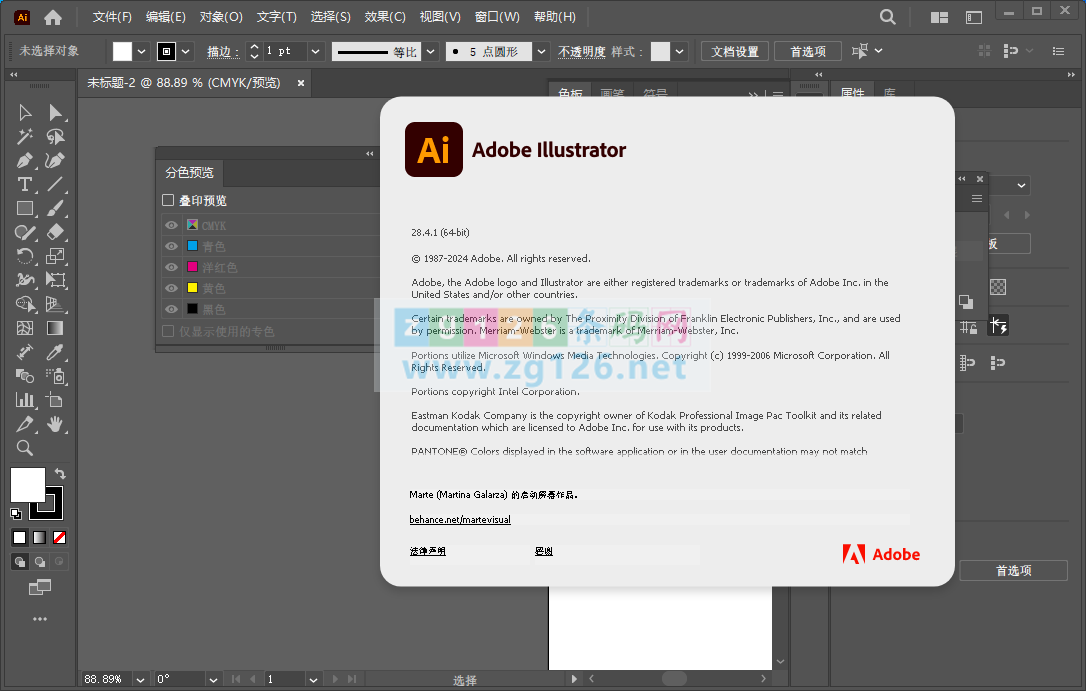The image size is (1086, 691).
Task: Go to Home screen icon
Action: (53, 17)
